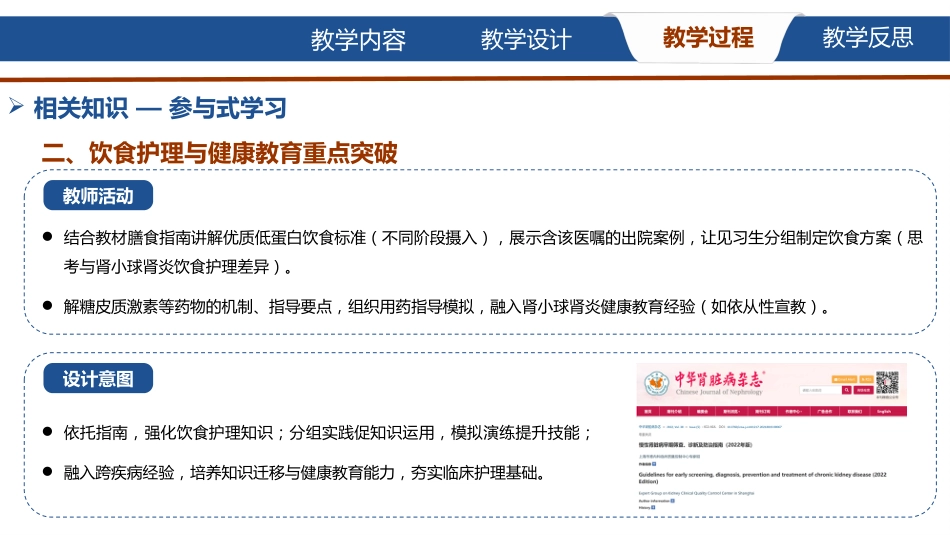Click the search icon in journal screenshot
The image size is (950, 535).
point(846,390)
